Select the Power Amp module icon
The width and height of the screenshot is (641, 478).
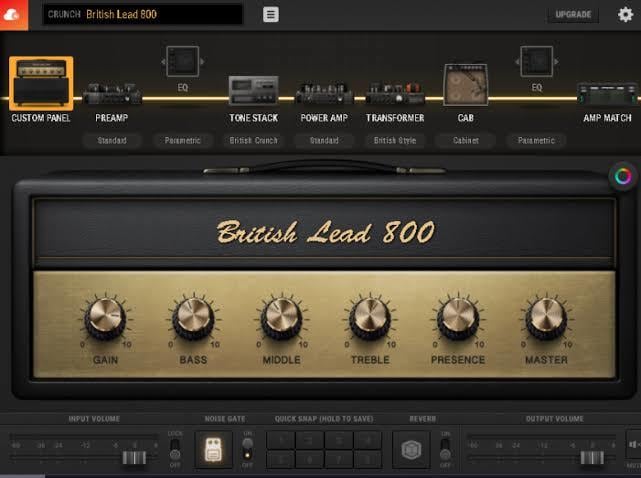[x=324, y=93]
